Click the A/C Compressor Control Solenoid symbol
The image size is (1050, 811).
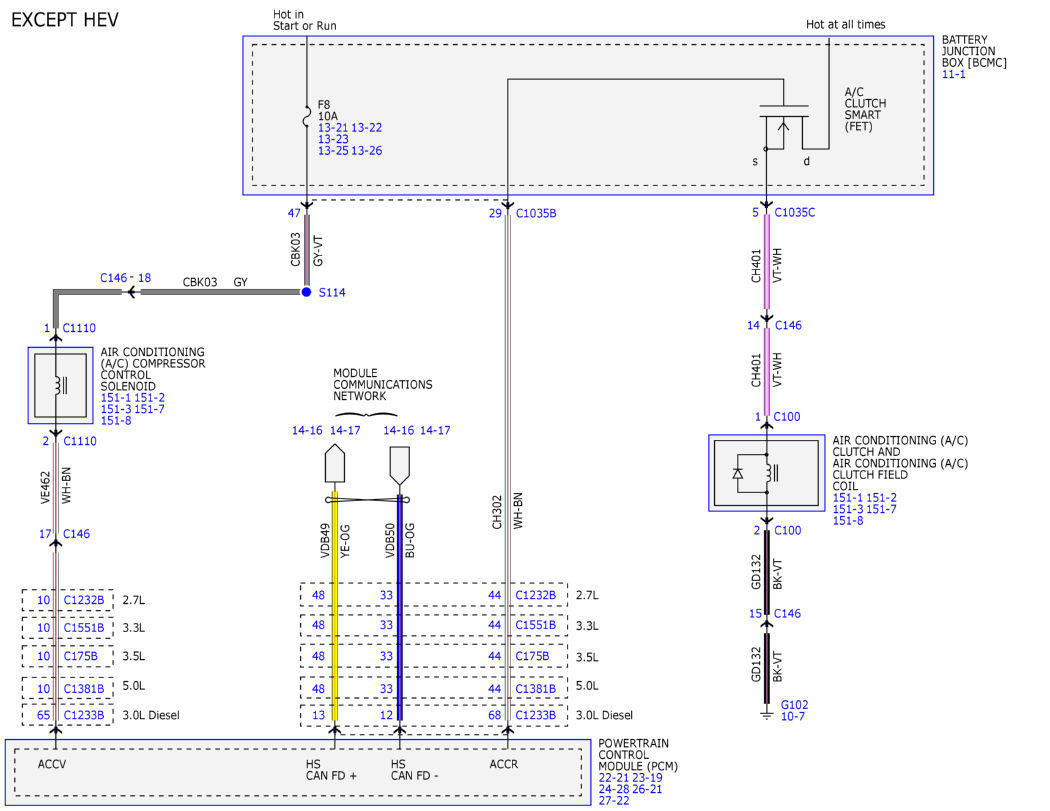tap(60, 385)
